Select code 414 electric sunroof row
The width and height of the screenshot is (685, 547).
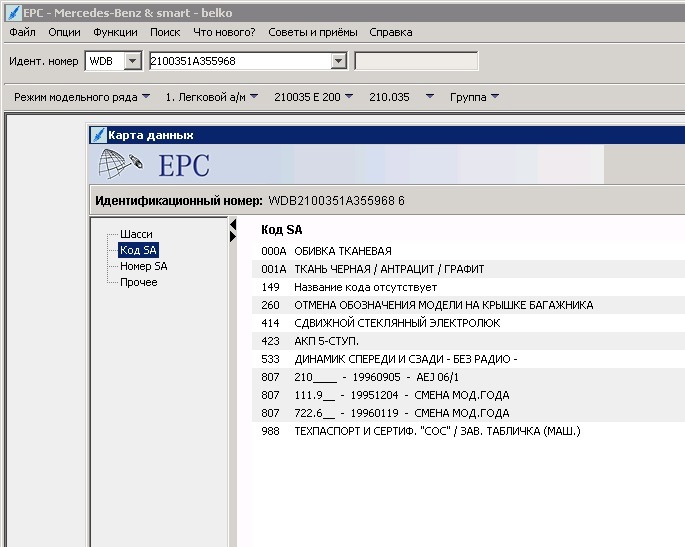[468, 323]
